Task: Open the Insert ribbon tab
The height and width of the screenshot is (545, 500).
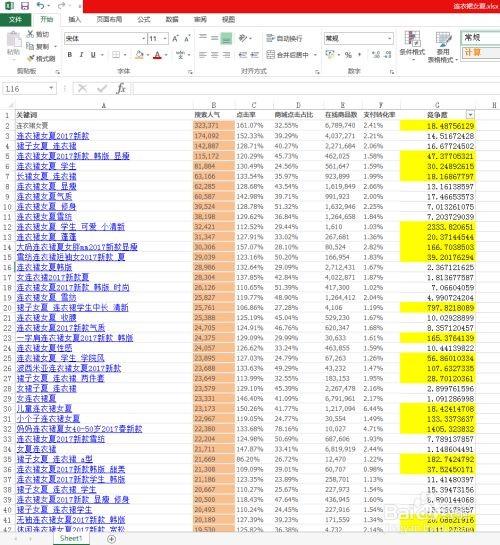Action: click(74, 19)
